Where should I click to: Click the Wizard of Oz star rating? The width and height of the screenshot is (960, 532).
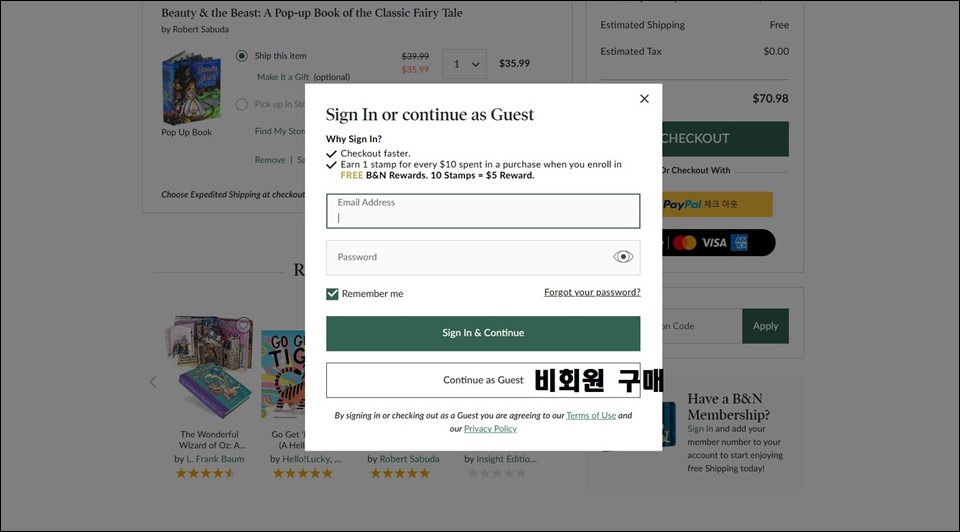coord(205,473)
